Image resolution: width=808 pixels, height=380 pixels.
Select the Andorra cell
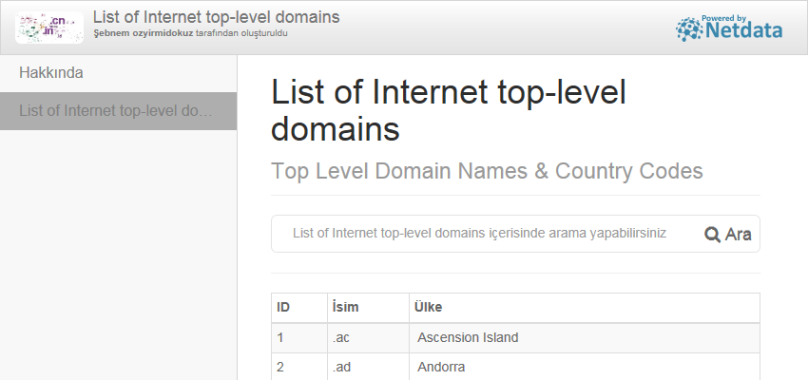click(x=584, y=367)
